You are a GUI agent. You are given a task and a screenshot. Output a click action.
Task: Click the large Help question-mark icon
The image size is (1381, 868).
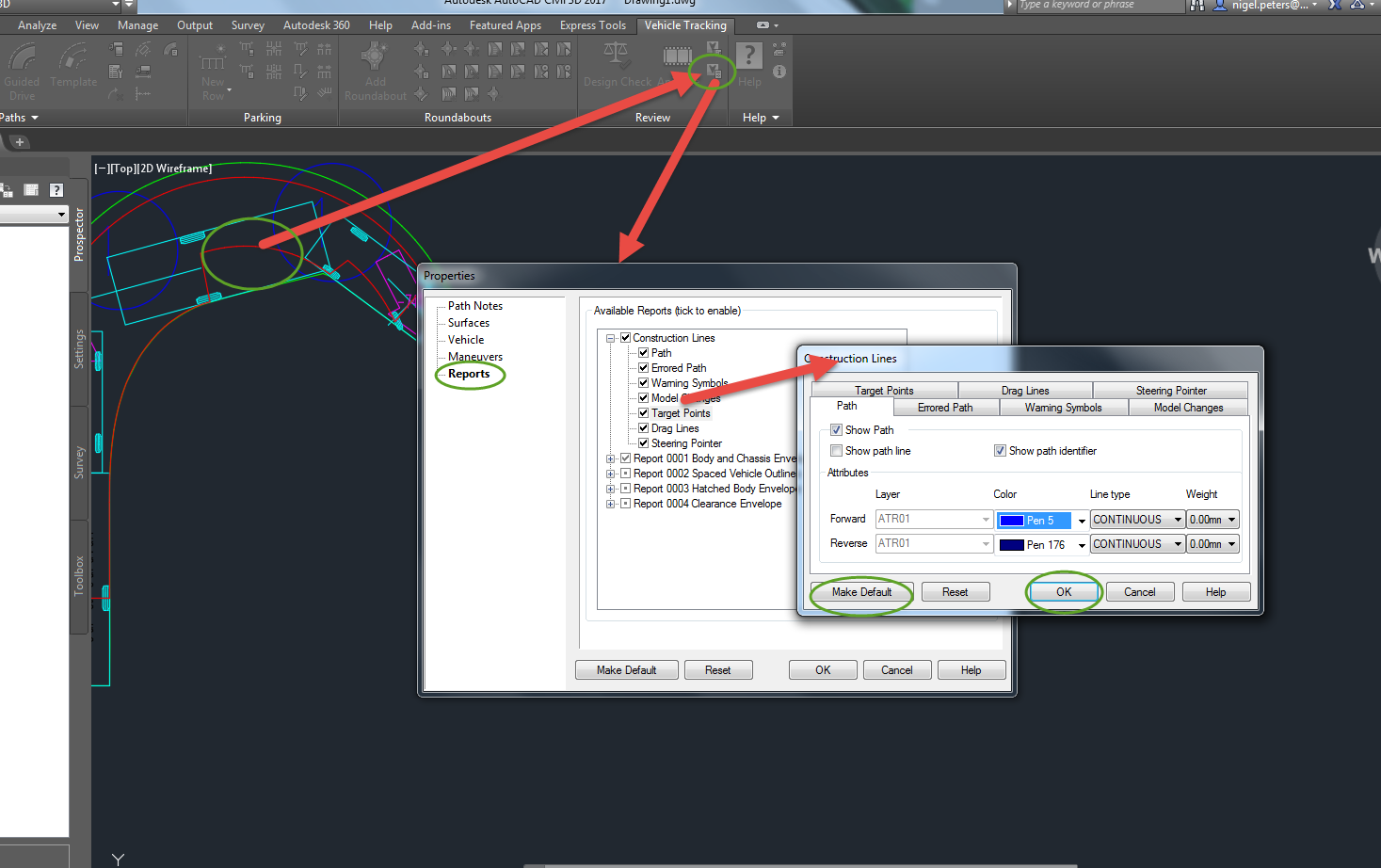pos(749,56)
